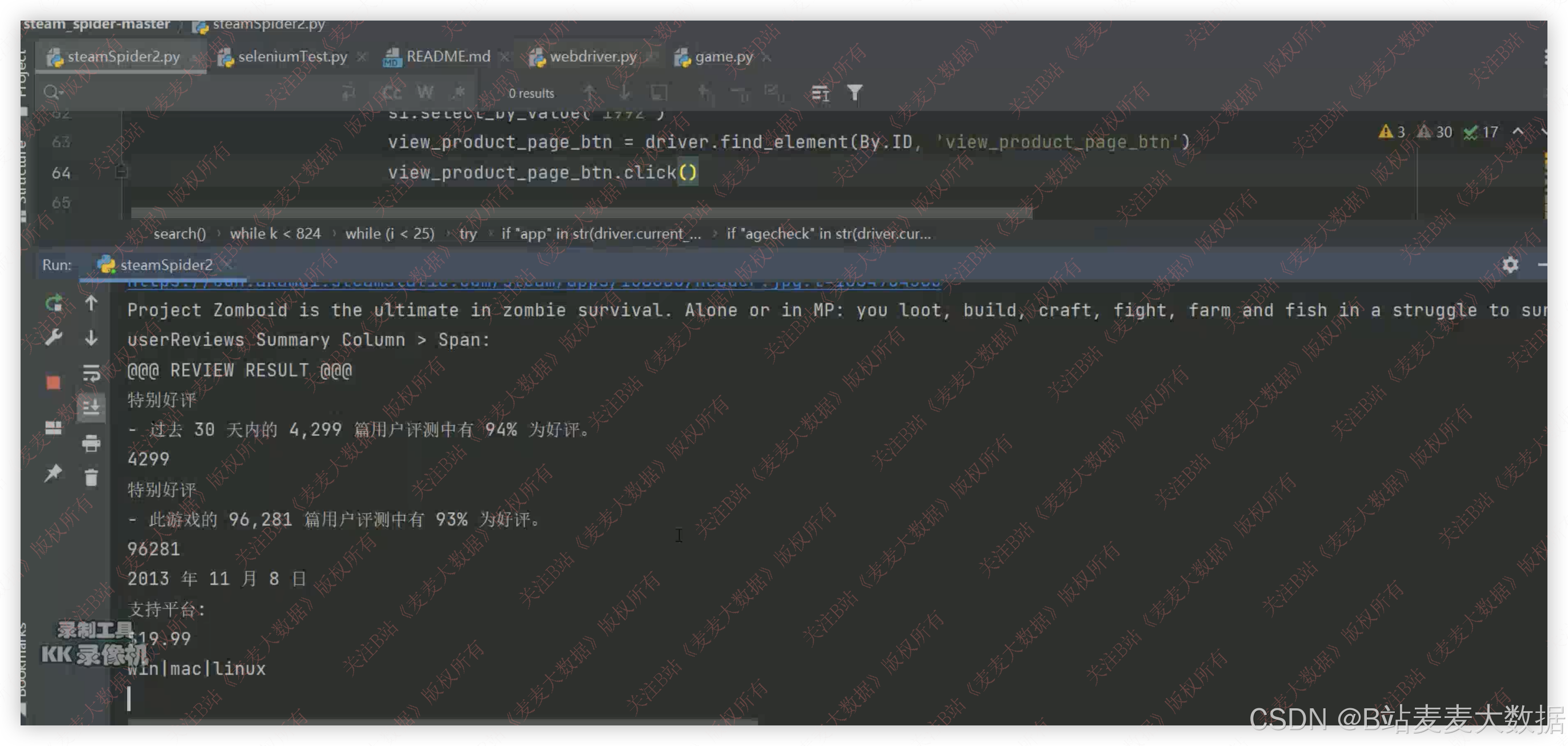Open the steam header image URL link
The width and height of the screenshot is (1568, 746).
533,283
